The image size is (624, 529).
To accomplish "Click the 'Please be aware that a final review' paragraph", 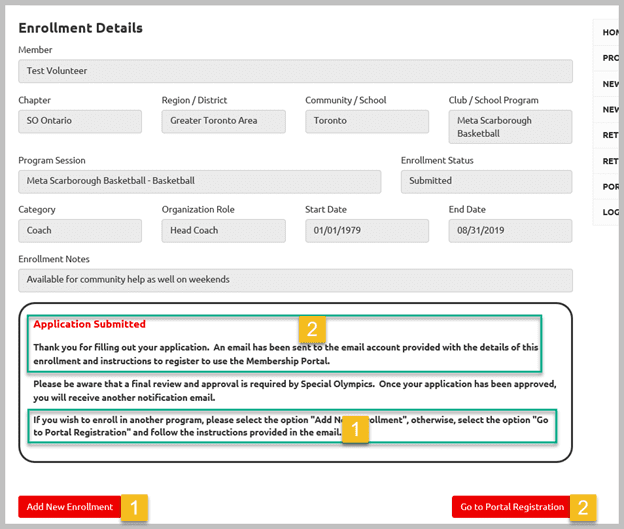I will click(295, 391).
